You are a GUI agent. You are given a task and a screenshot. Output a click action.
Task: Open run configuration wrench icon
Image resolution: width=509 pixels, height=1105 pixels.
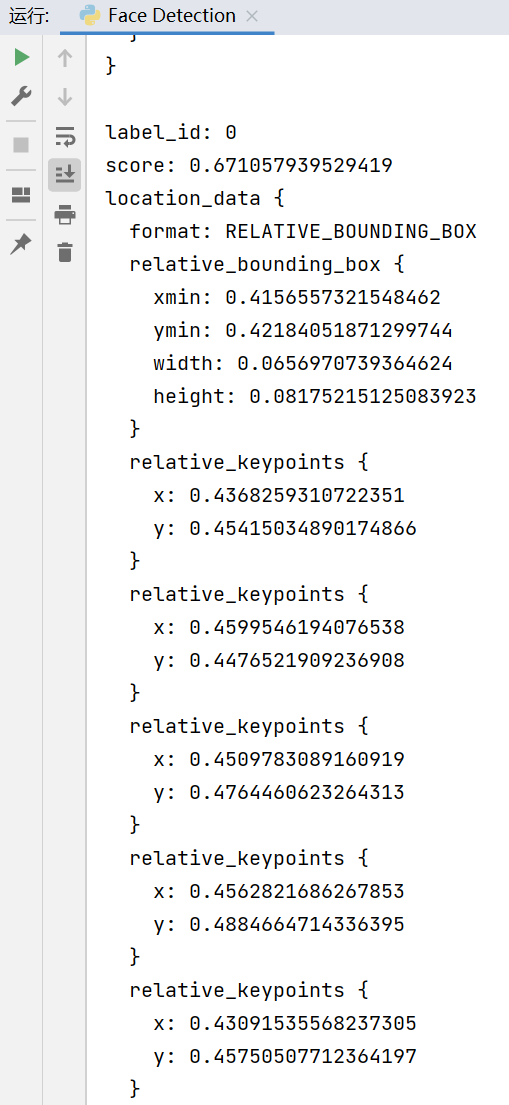[21, 96]
